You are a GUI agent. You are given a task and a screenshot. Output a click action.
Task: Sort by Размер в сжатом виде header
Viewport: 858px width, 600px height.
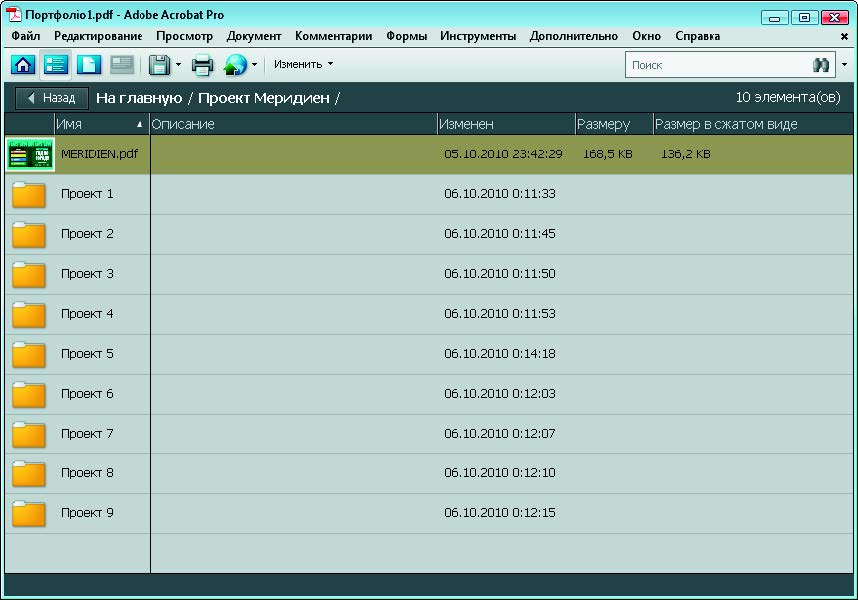(753, 124)
